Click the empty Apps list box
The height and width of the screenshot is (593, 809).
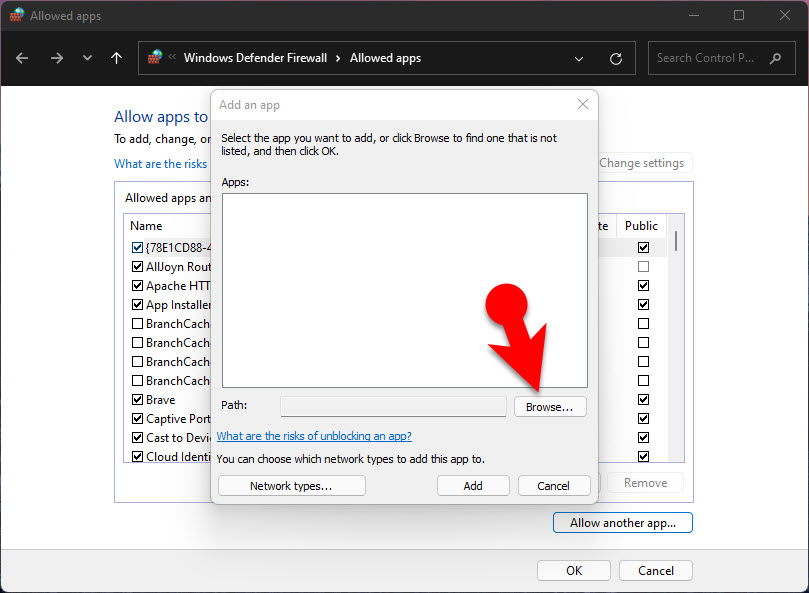click(x=404, y=291)
